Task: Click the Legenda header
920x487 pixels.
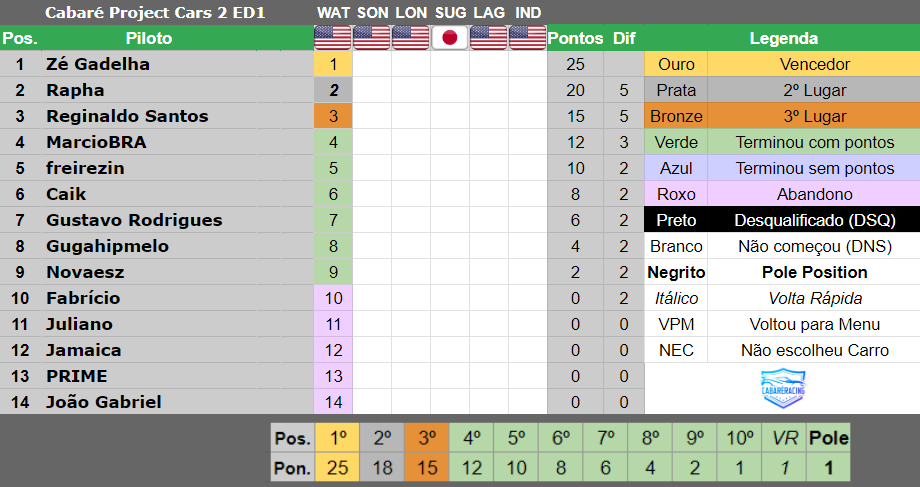Action: pos(783,38)
